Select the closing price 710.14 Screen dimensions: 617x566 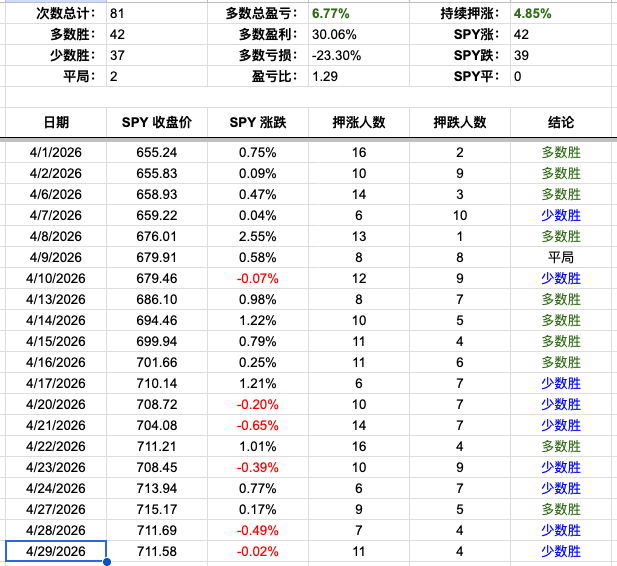click(x=157, y=383)
